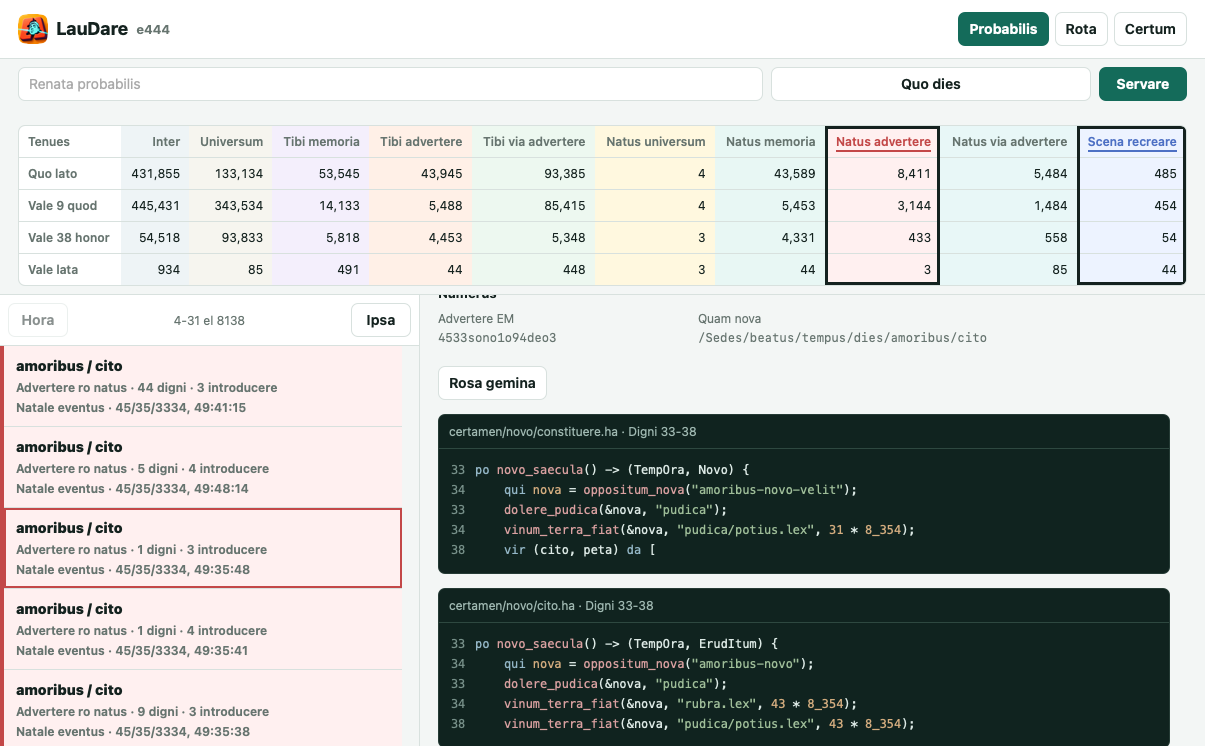
Task: Click the Natus universum column header
Action: [x=656, y=142]
